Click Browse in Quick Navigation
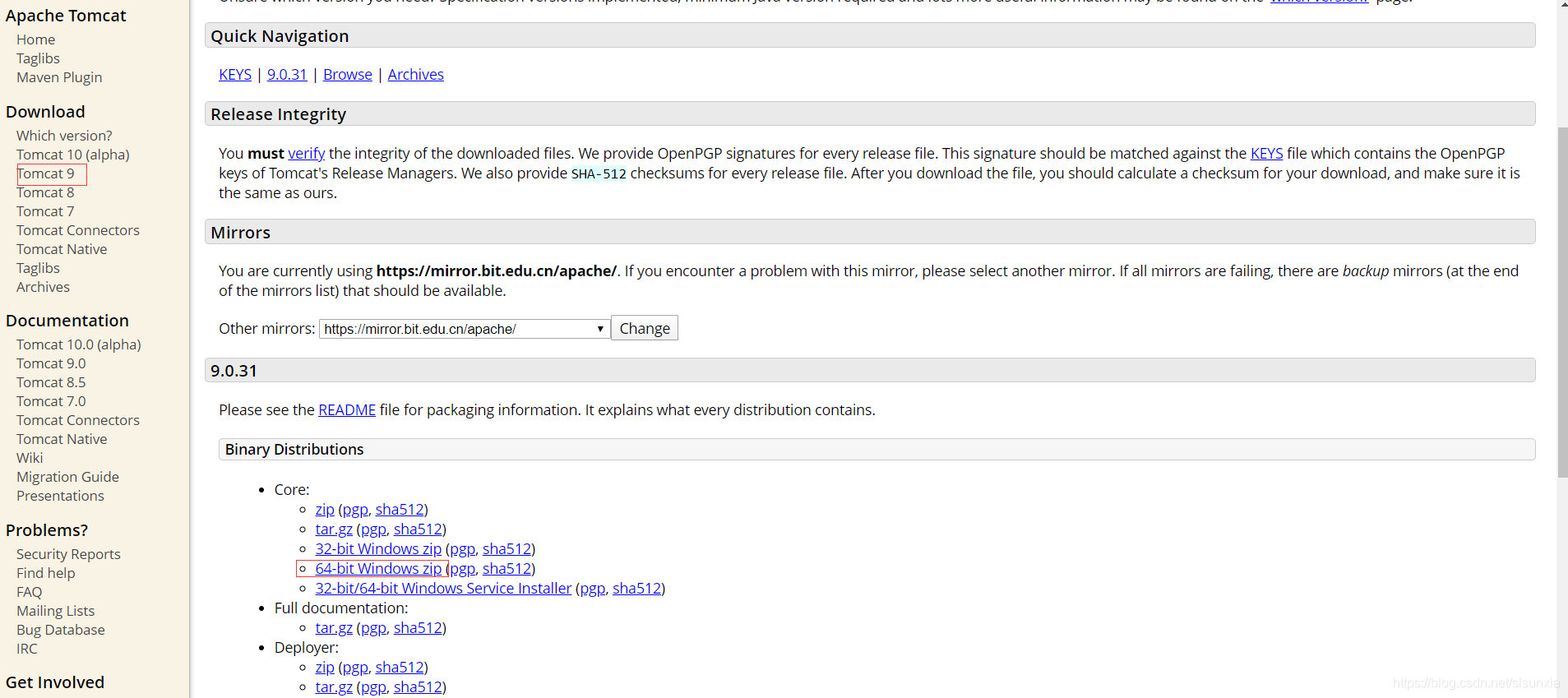Viewport: 1568px width, 698px height. [348, 75]
